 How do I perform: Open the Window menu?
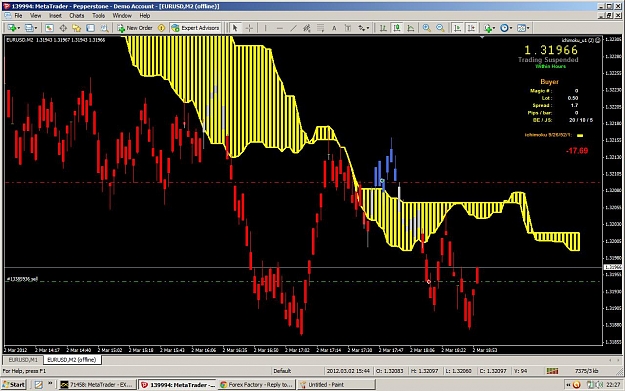pos(122,16)
